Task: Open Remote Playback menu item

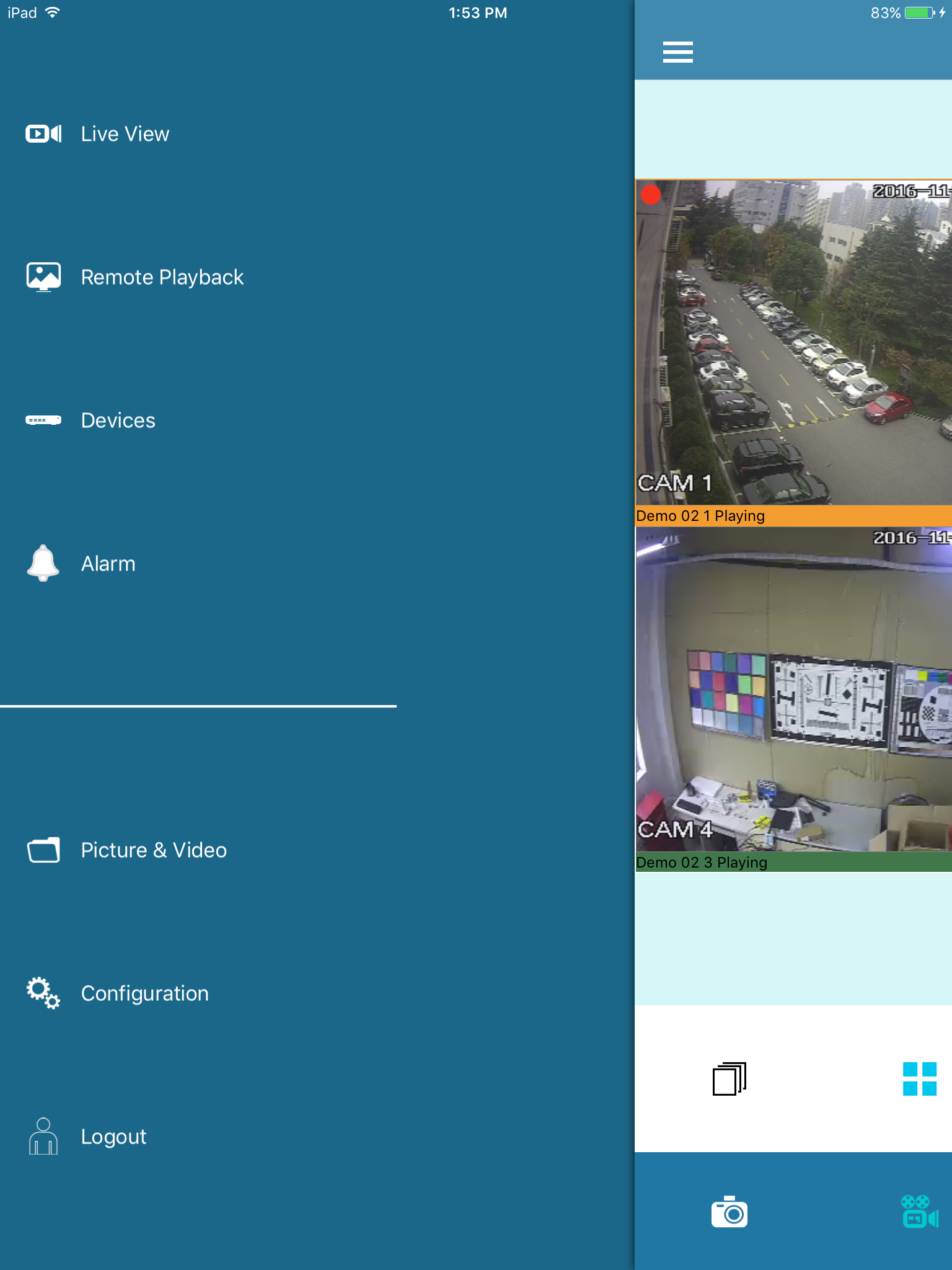Action: [162, 277]
